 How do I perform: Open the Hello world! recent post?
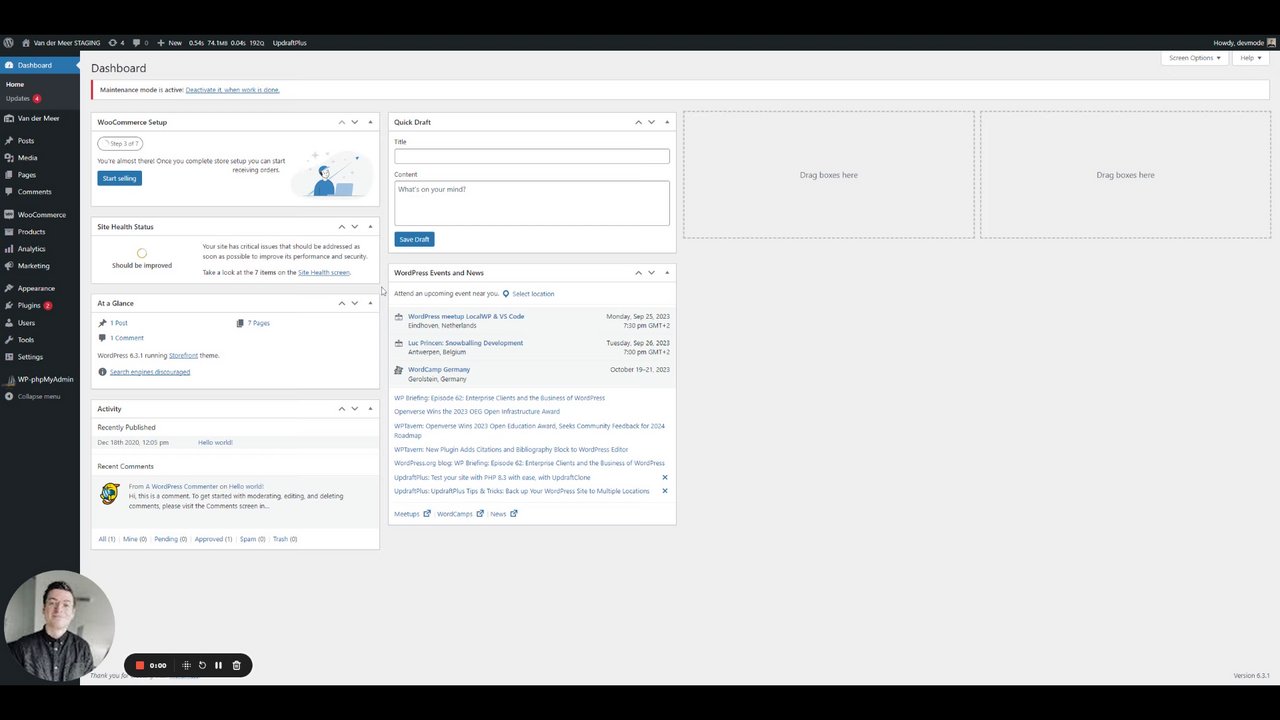pos(215,442)
